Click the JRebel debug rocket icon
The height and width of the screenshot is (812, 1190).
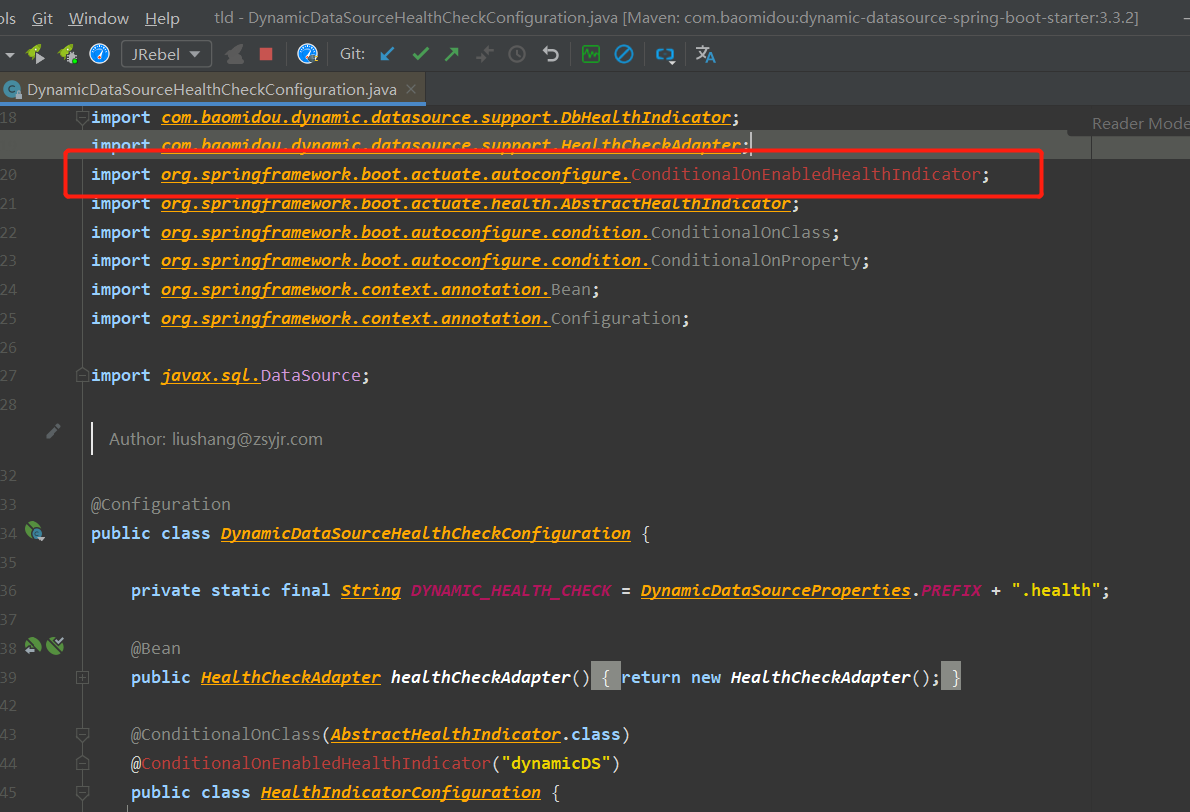pos(66,54)
